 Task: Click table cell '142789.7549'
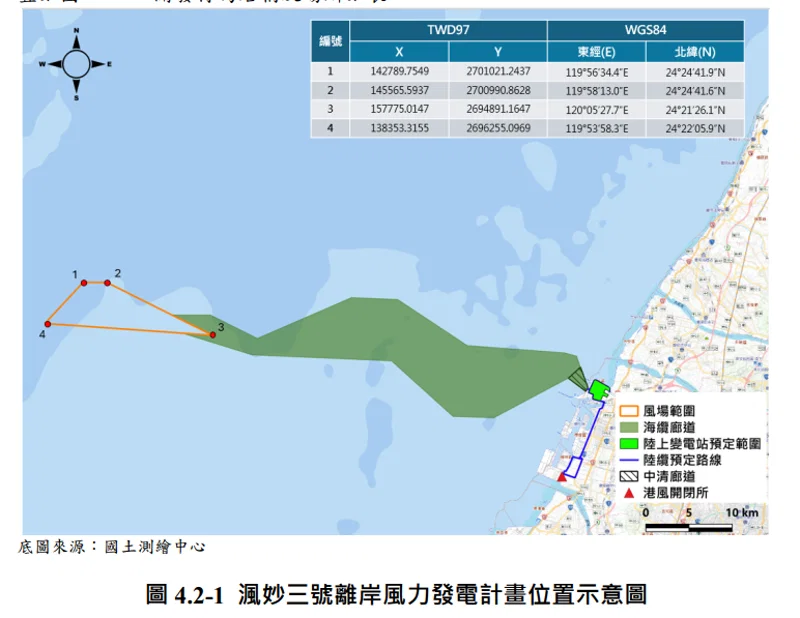(x=399, y=71)
